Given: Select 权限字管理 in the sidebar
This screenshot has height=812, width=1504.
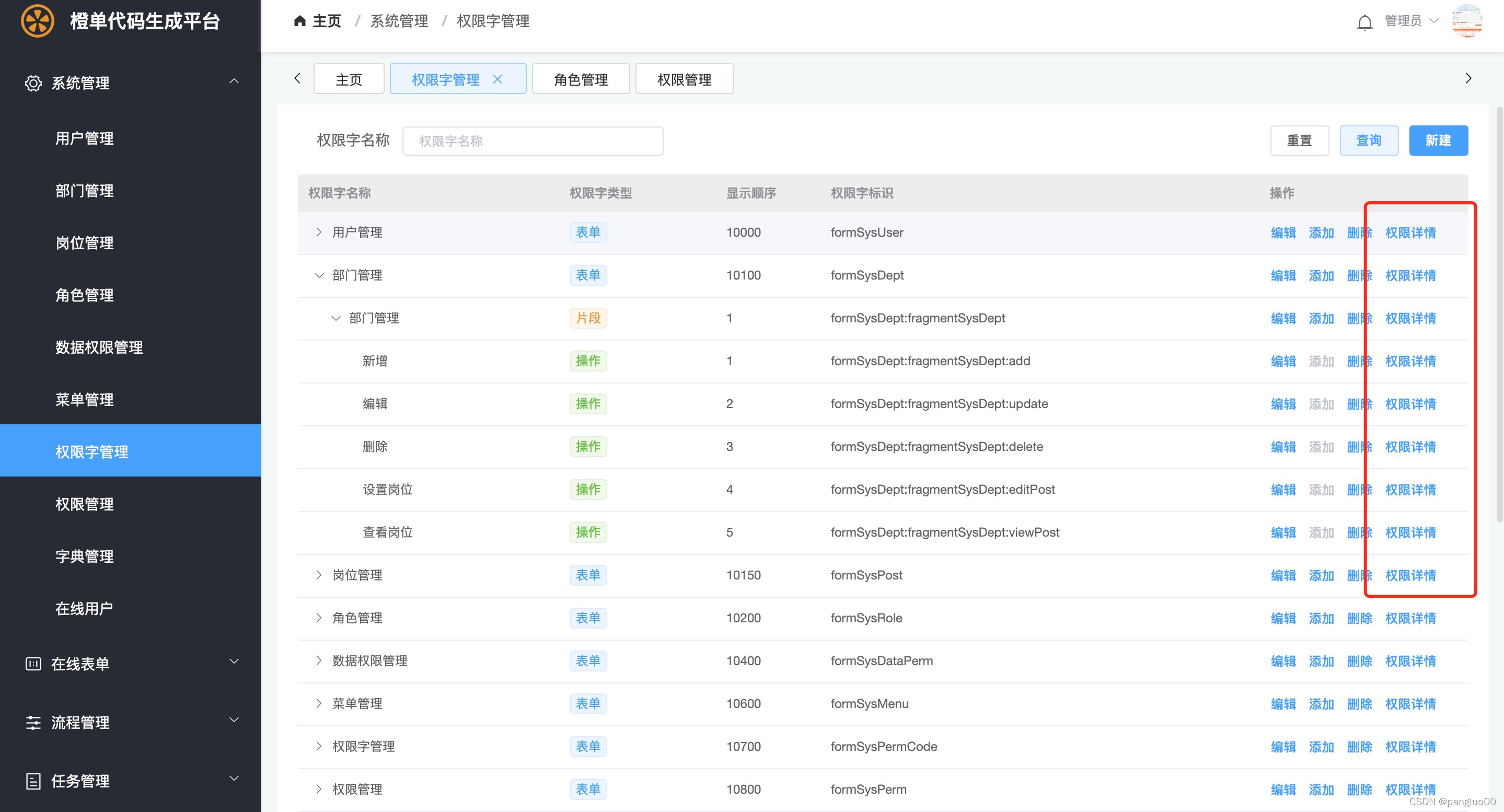Looking at the screenshot, I should 130,450.
